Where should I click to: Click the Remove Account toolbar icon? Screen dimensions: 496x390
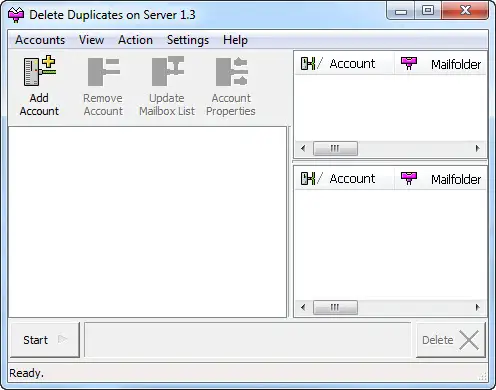pyautogui.click(x=103, y=72)
